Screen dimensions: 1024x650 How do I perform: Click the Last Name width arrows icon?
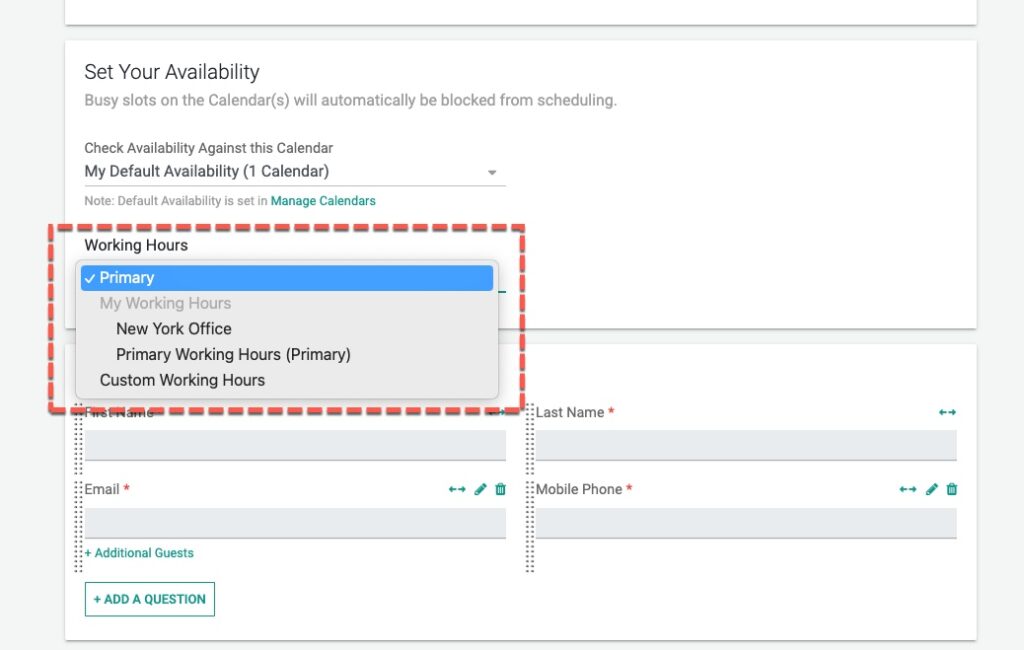pyautogui.click(x=947, y=412)
